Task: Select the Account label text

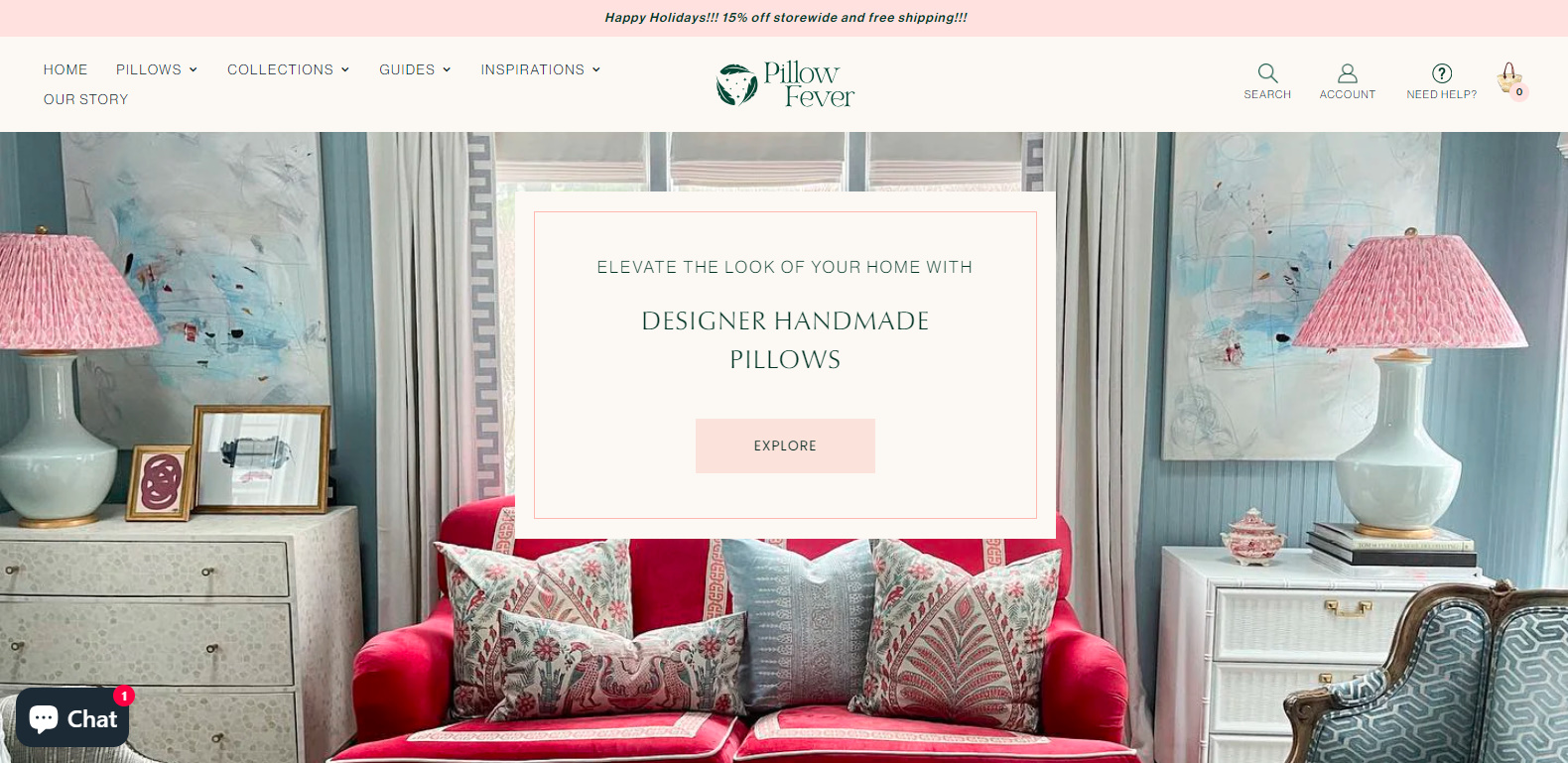Action: click(1348, 94)
